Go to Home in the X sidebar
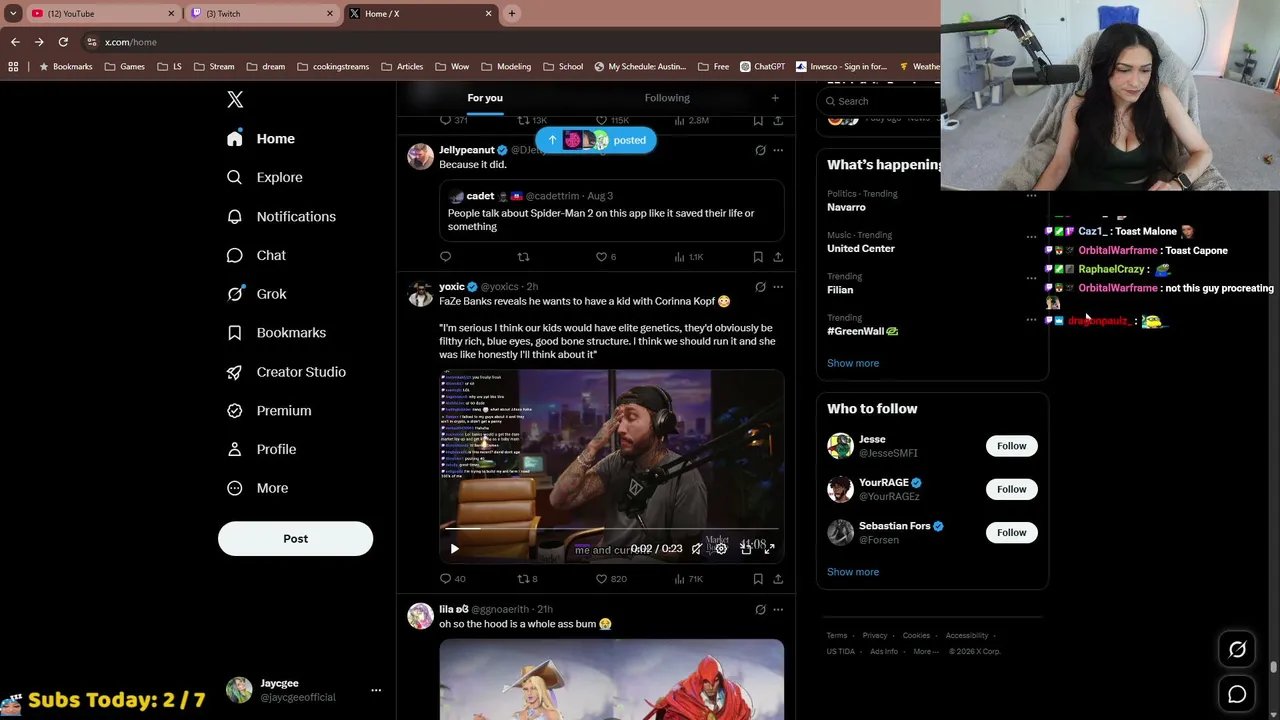Viewport: 1280px width, 720px height. (261, 139)
